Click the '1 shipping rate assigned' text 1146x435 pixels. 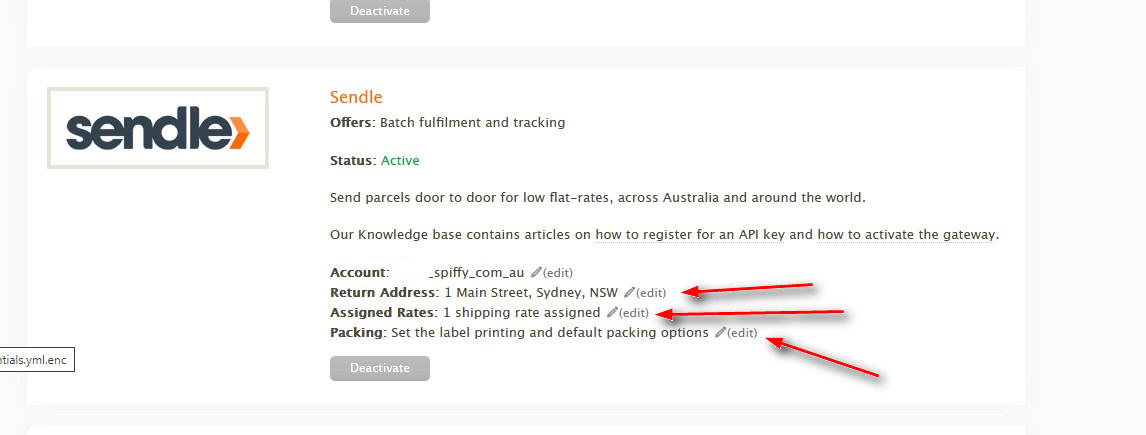pos(522,312)
